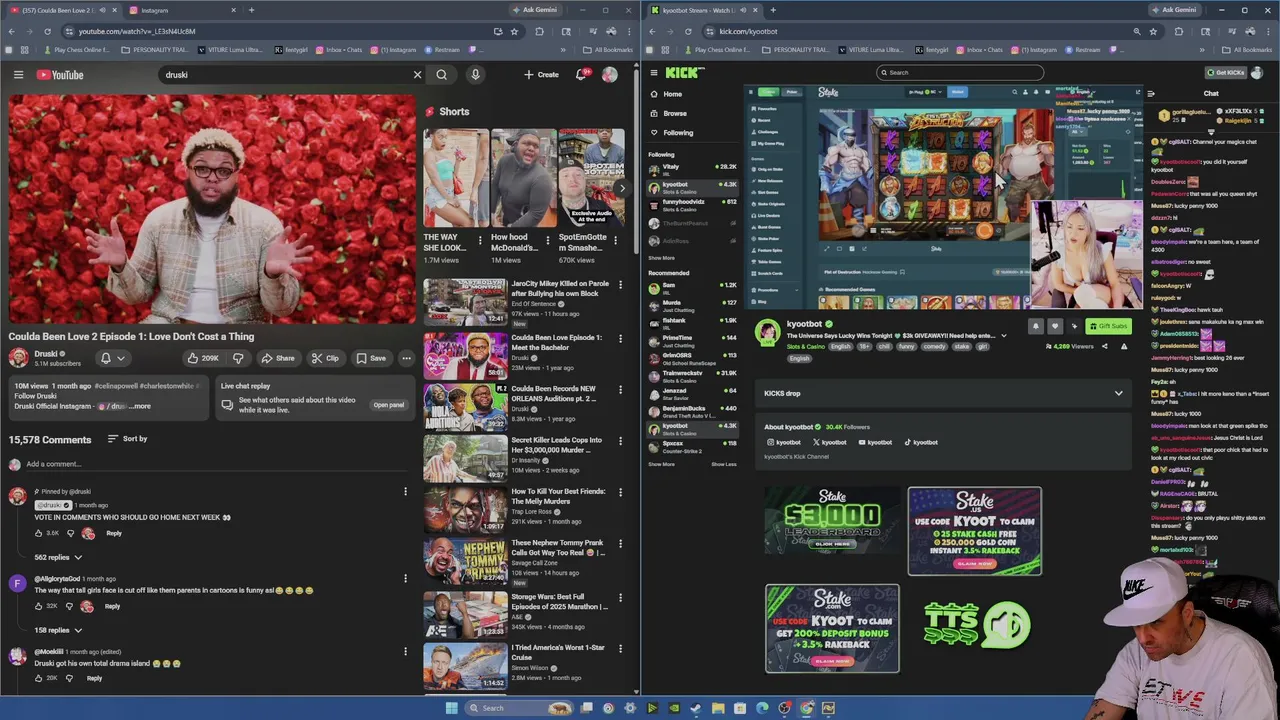The height and width of the screenshot is (720, 1280).
Task: Click Open panel for live chat replay
Action: click(x=389, y=405)
